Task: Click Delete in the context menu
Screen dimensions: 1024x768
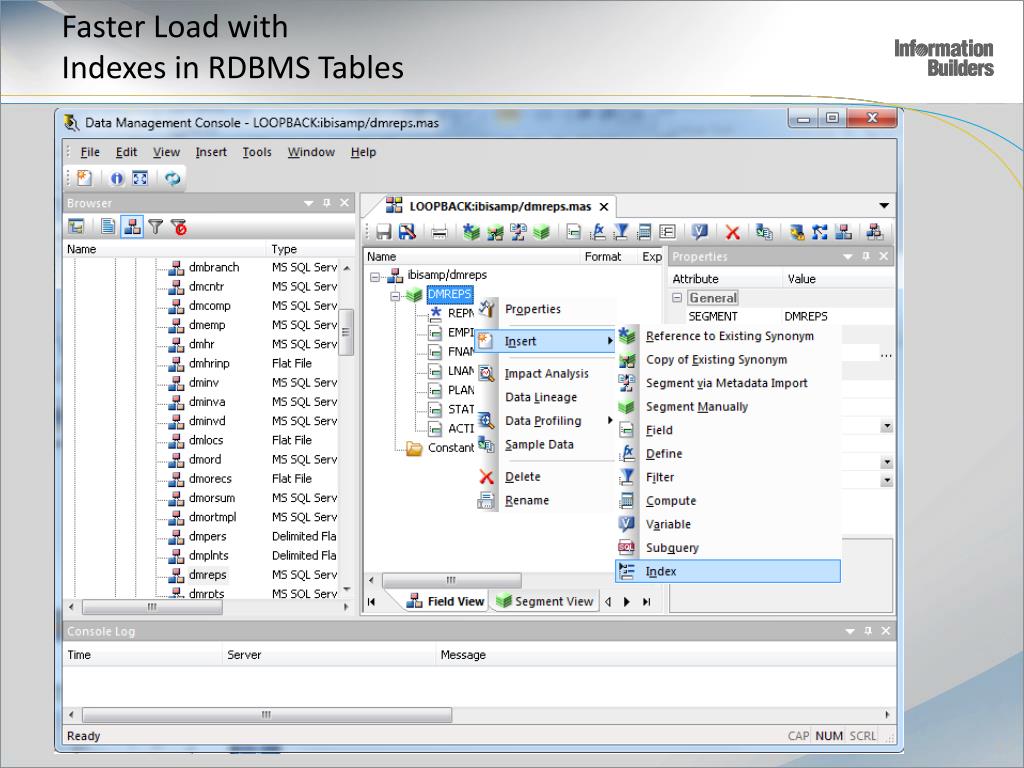Action: point(545,477)
